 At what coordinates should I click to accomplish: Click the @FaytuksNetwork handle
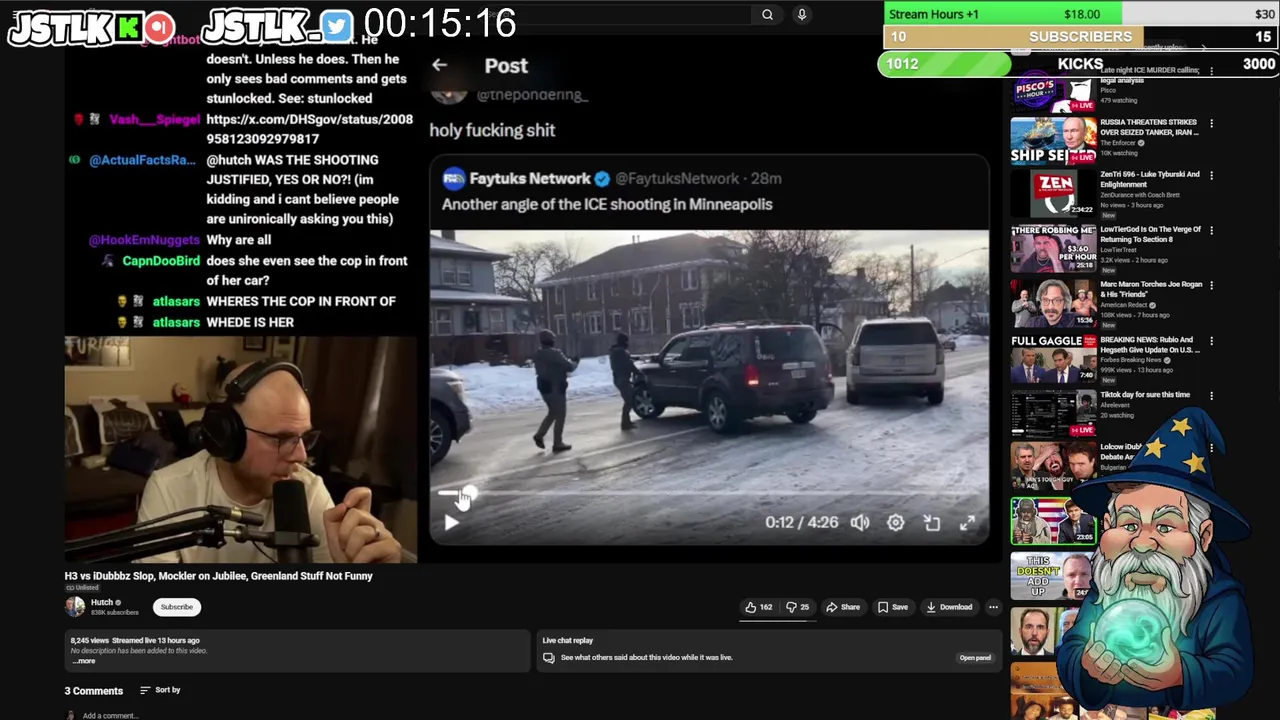[677, 179]
